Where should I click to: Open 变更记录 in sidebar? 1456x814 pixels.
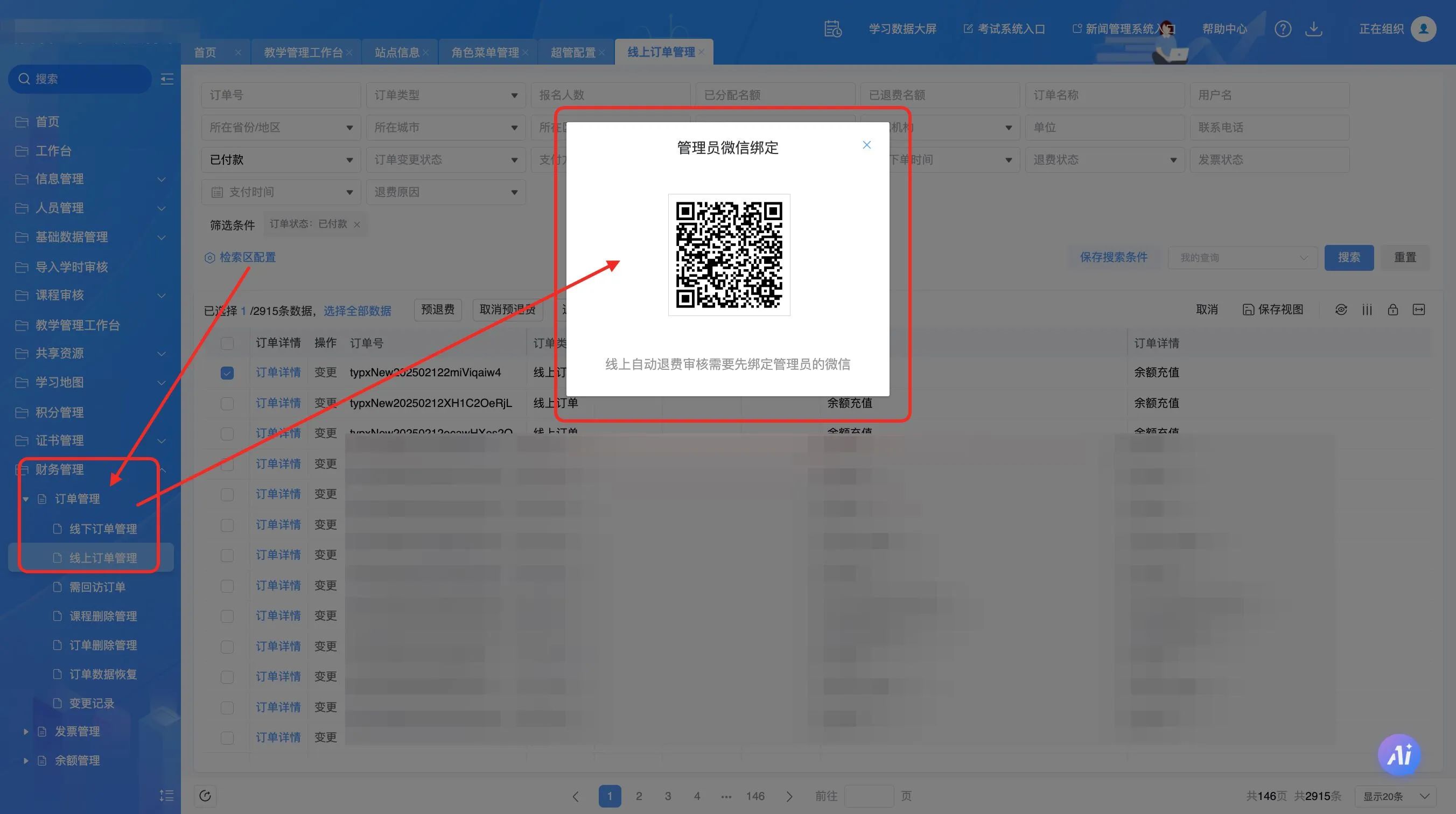click(x=92, y=703)
